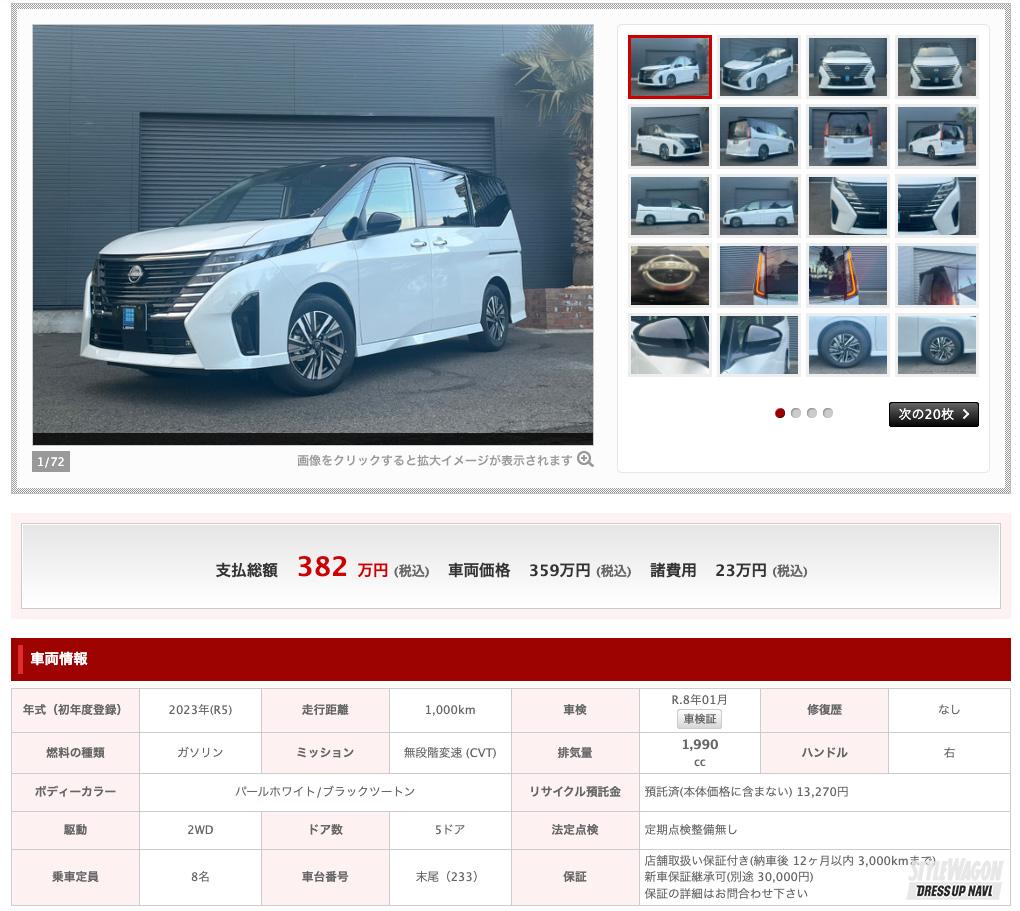Screen dimensions: 1020x911
Task: Go to the third gallery page dot
Action: [x=812, y=413]
